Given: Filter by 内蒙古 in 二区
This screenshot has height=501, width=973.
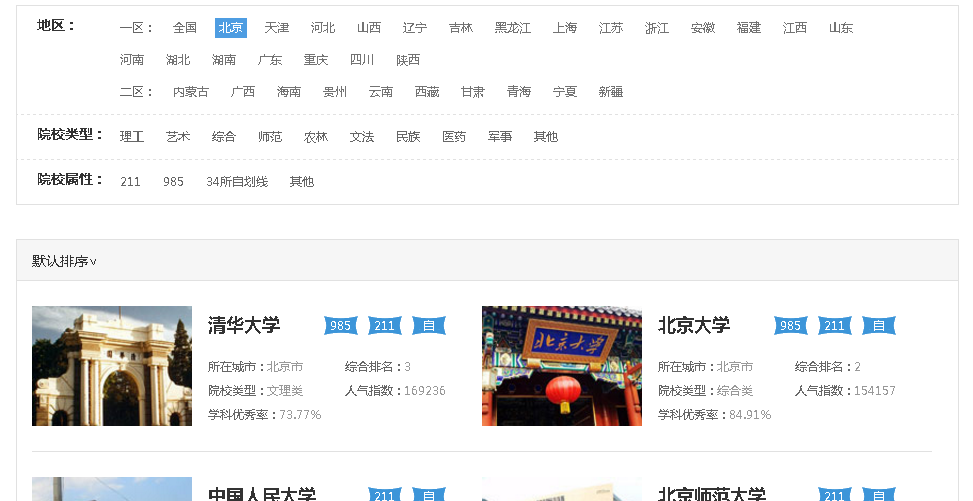Looking at the screenshot, I should click(191, 92).
